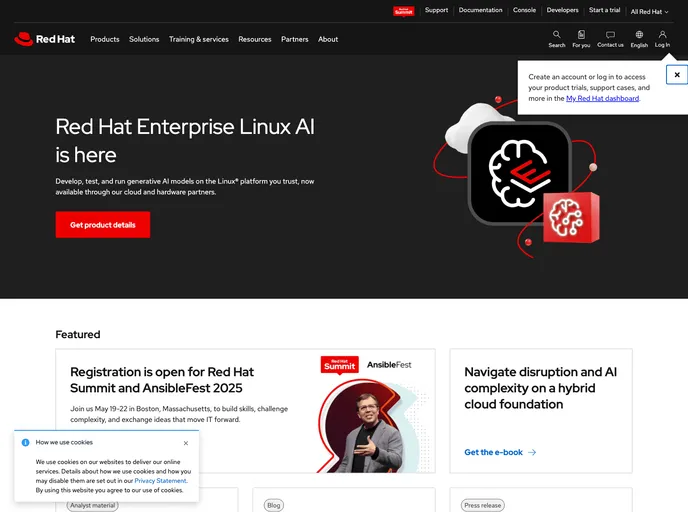Open the Privacy Statement link

pos(160,481)
